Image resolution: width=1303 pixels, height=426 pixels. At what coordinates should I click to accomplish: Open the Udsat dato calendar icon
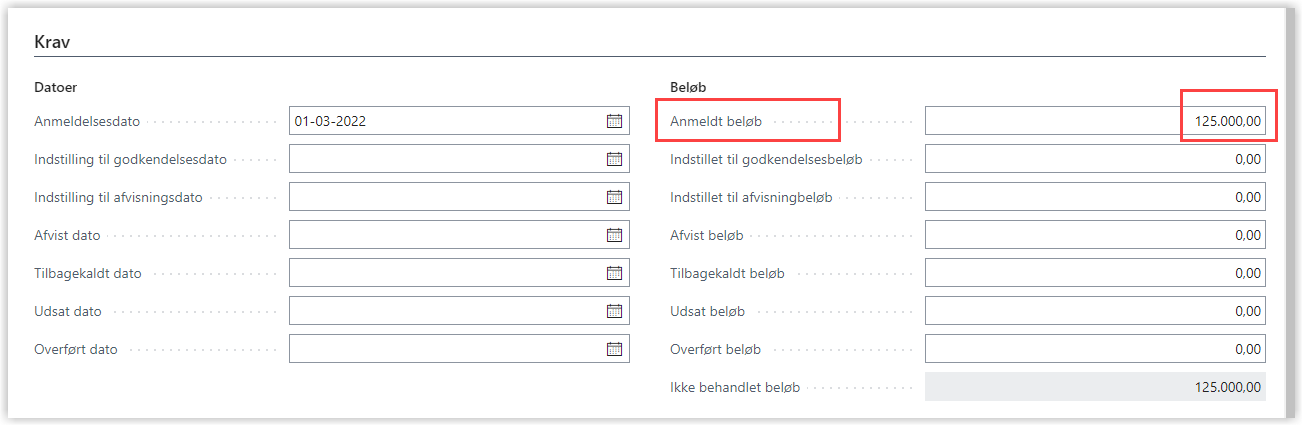(x=614, y=311)
